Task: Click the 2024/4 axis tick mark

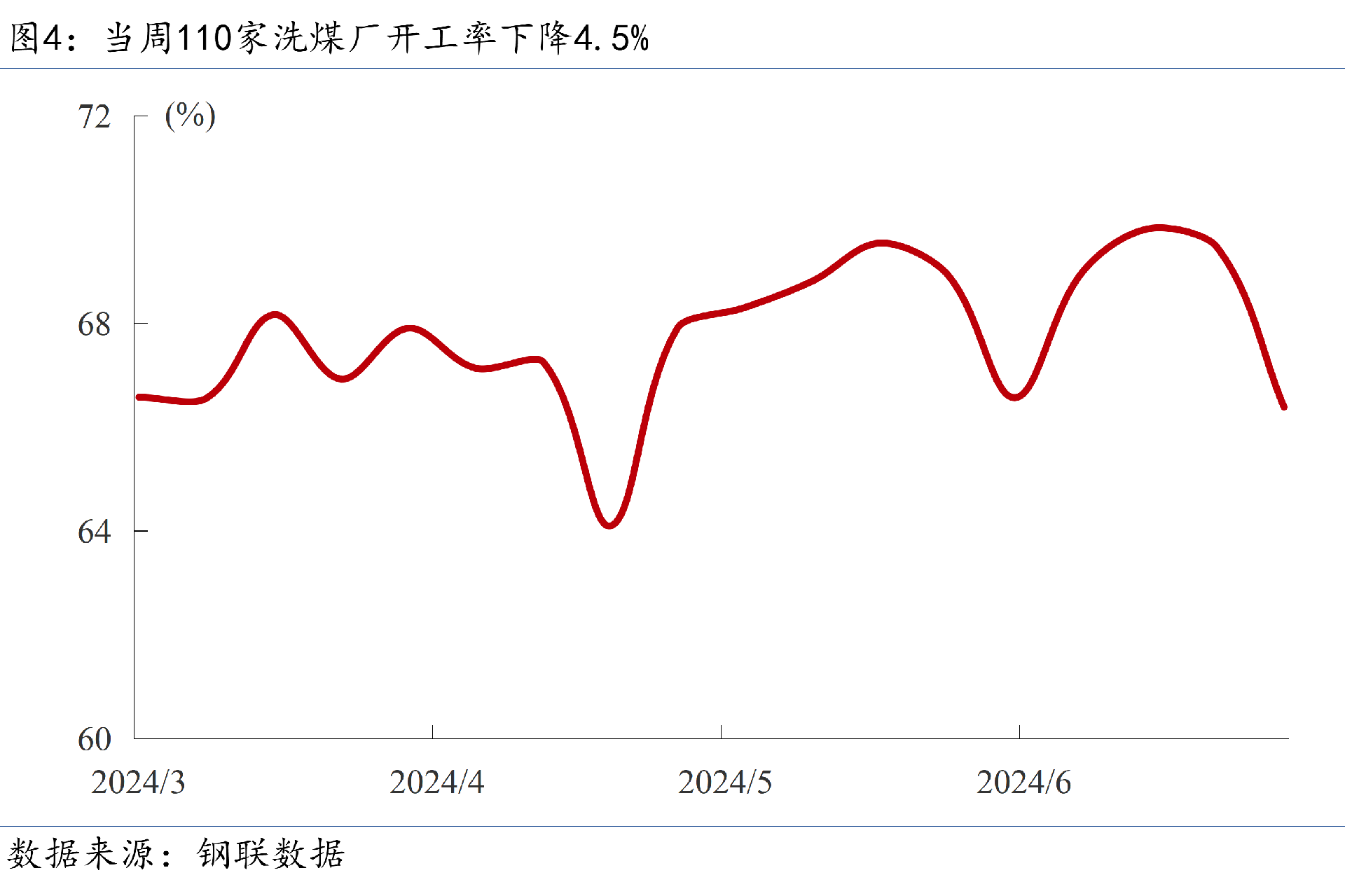Action: [x=432, y=731]
